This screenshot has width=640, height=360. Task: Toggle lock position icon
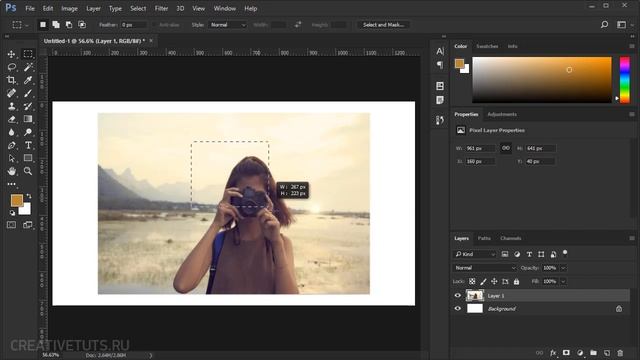point(494,282)
